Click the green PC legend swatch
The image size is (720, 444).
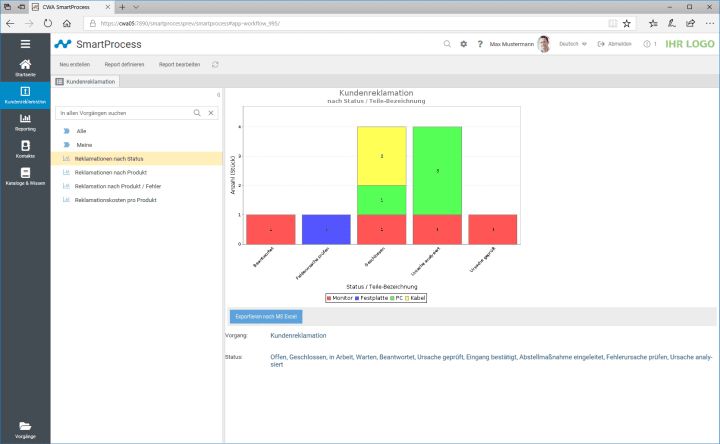tap(392, 298)
